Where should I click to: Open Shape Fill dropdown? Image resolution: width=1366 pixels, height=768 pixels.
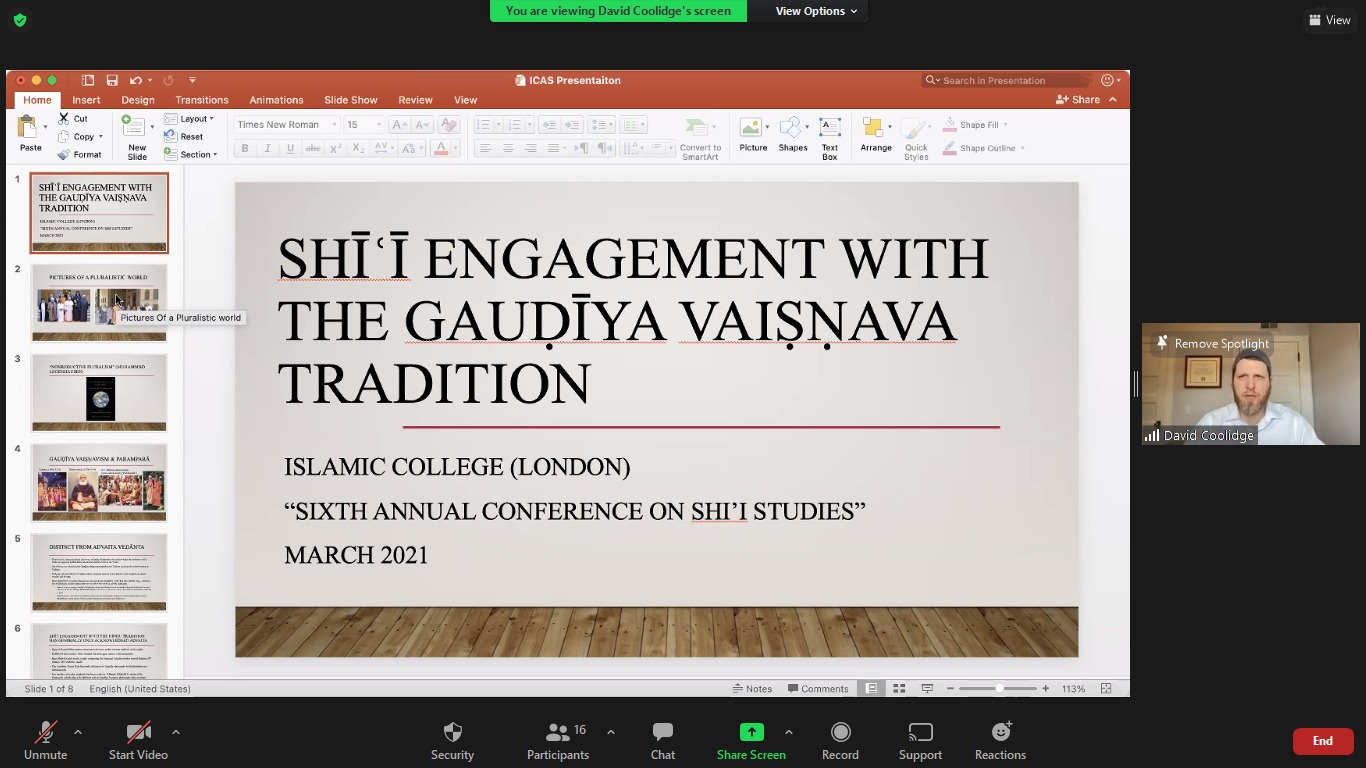pos(975,125)
